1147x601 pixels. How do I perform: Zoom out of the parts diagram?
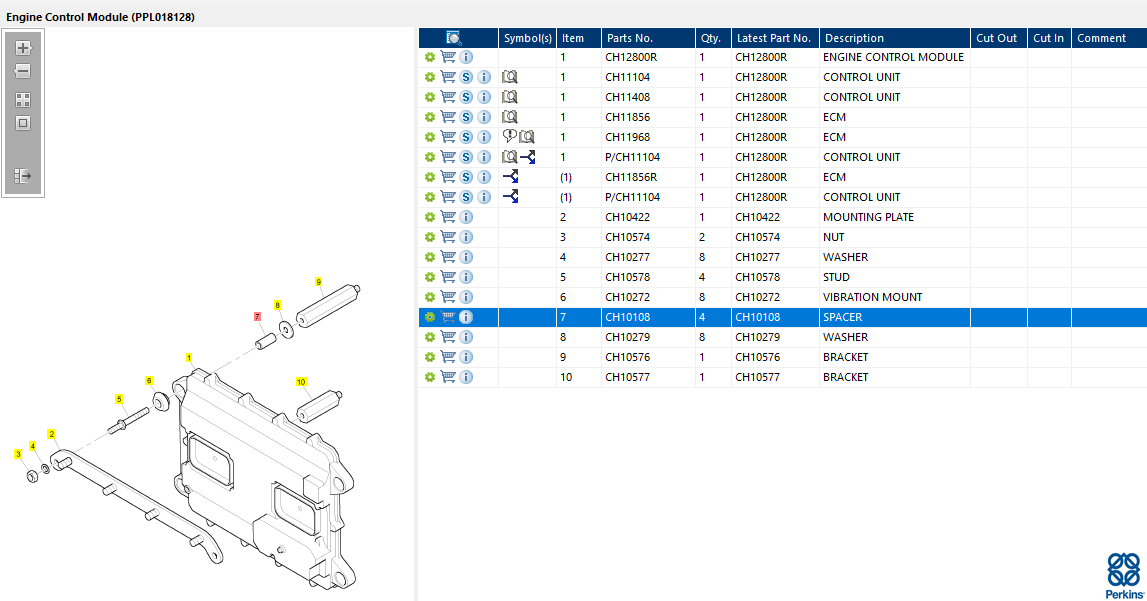point(23,71)
